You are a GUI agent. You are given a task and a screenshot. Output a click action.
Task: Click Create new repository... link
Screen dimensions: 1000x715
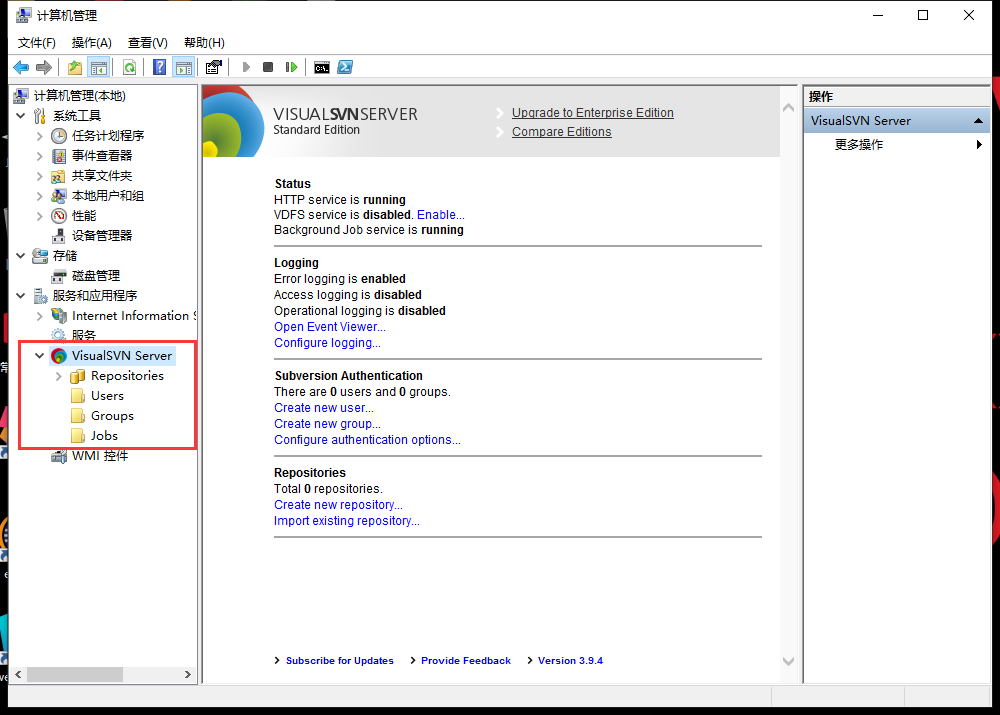click(x=338, y=505)
